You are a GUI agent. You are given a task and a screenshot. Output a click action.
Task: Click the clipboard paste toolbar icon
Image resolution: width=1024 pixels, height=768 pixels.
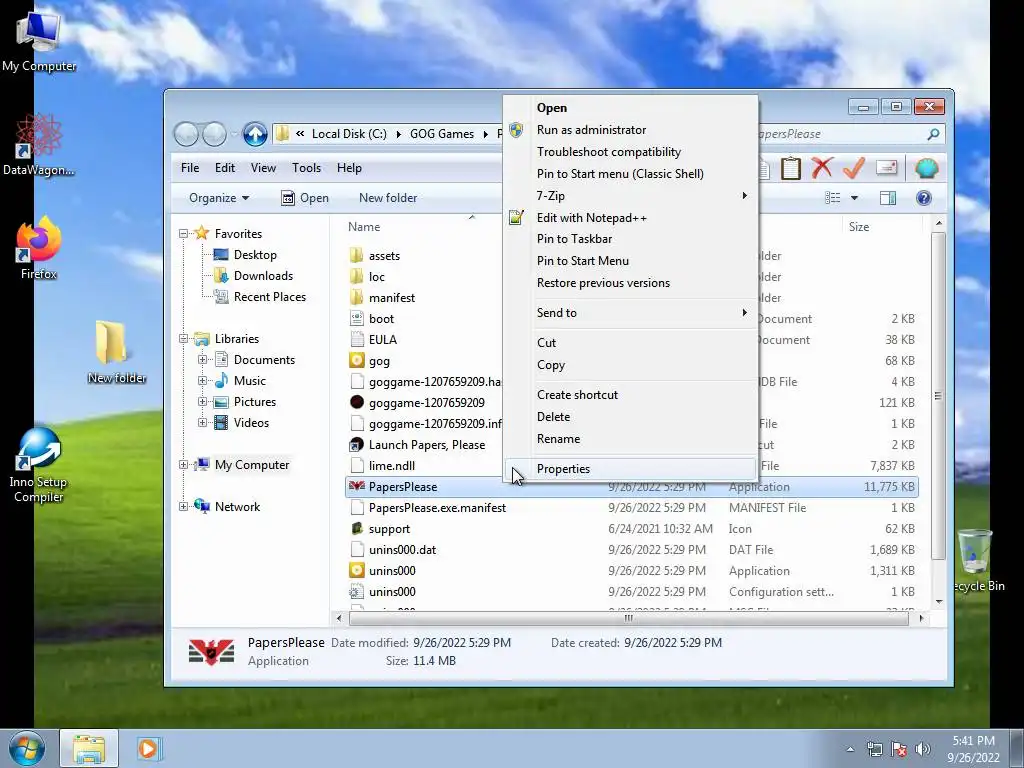point(790,168)
